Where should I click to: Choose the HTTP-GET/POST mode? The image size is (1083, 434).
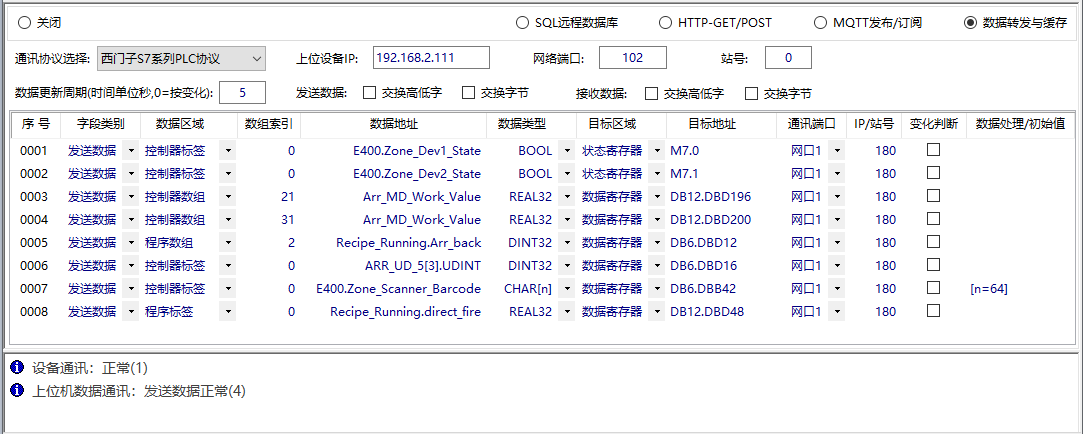click(665, 22)
